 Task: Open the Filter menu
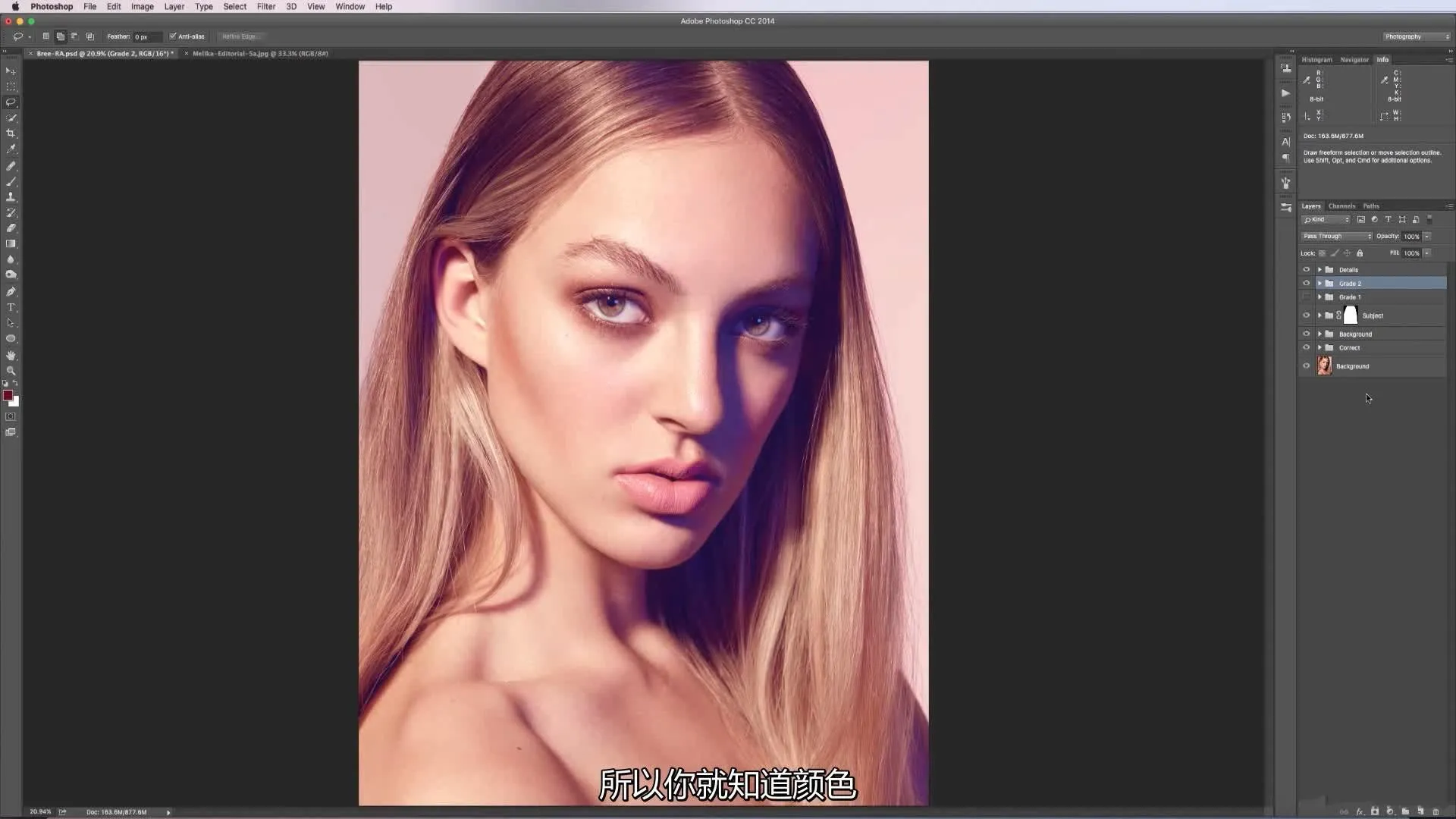265,7
